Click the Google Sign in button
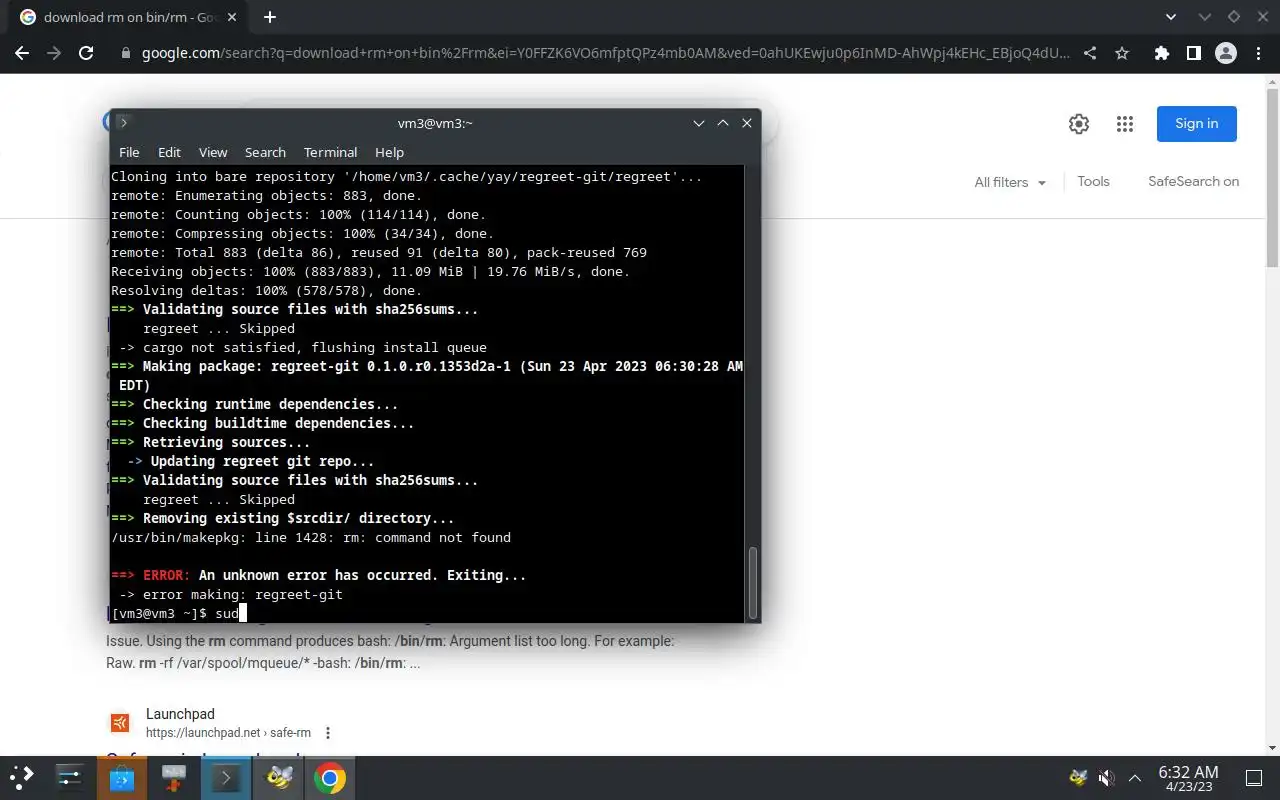 click(x=1197, y=124)
